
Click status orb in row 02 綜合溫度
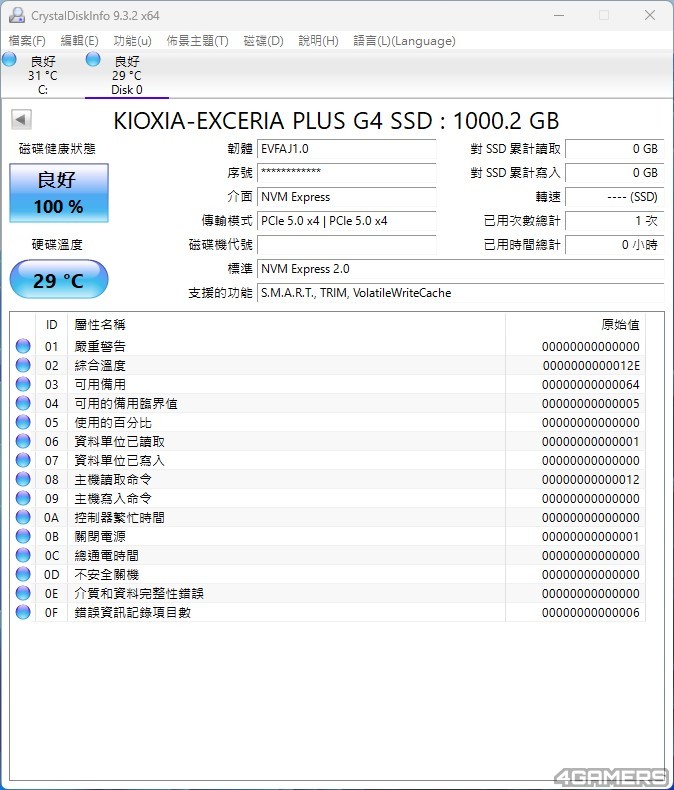23,365
